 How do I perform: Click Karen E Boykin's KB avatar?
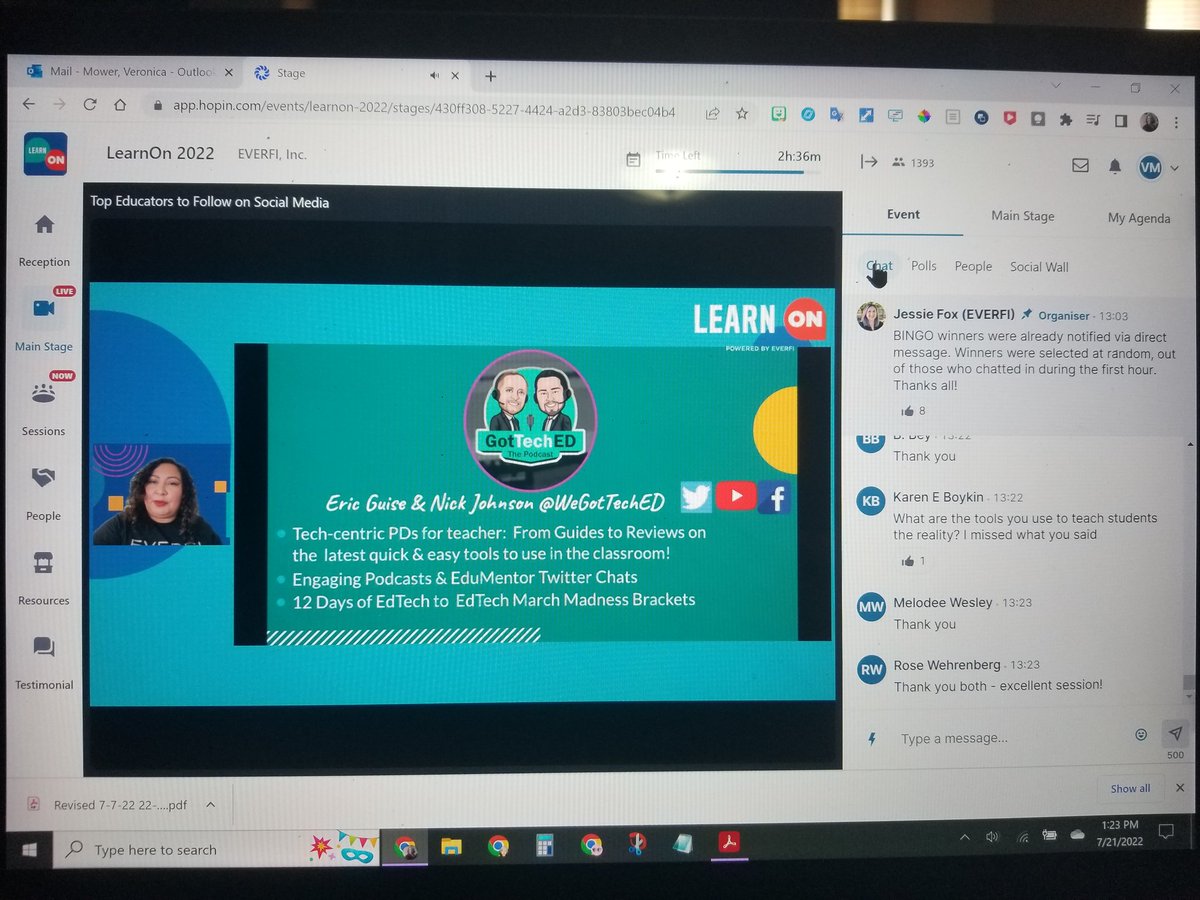[871, 500]
